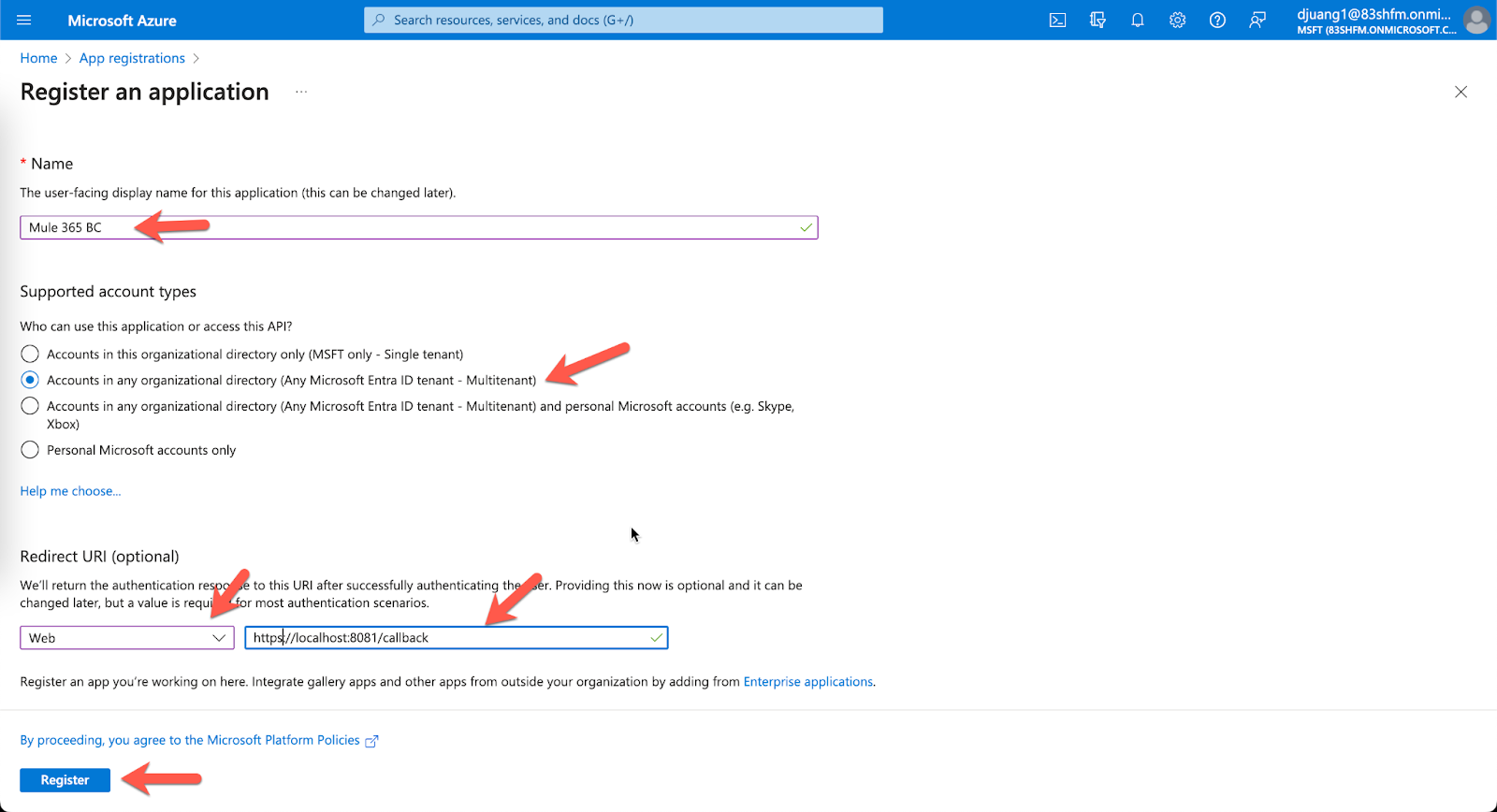Image resolution: width=1497 pixels, height=812 pixels.
Task: Click the Redirect URI field with localhost callback
Action: [457, 638]
